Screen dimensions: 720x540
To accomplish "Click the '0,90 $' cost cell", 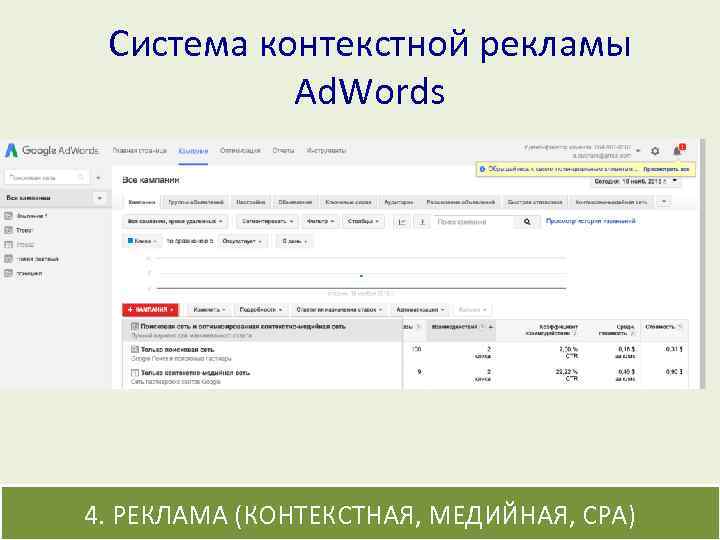I will (674, 372).
